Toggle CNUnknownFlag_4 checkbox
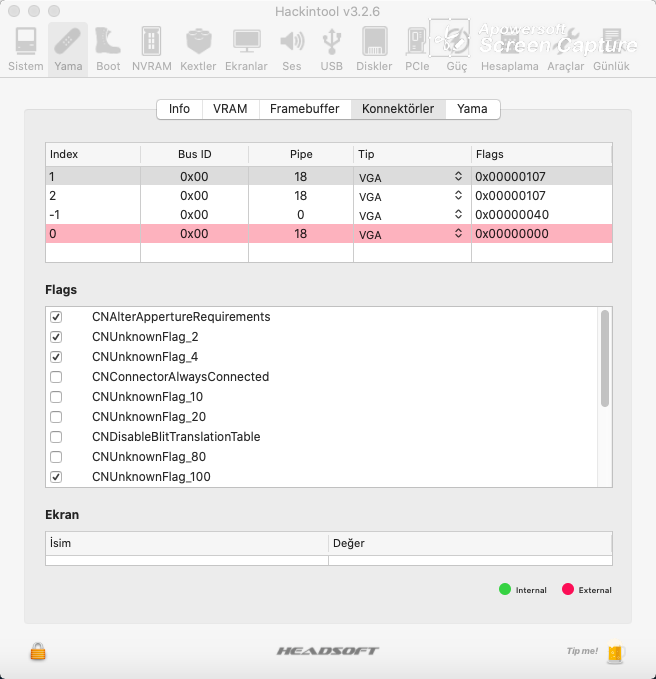The width and height of the screenshot is (656, 679). 56,357
